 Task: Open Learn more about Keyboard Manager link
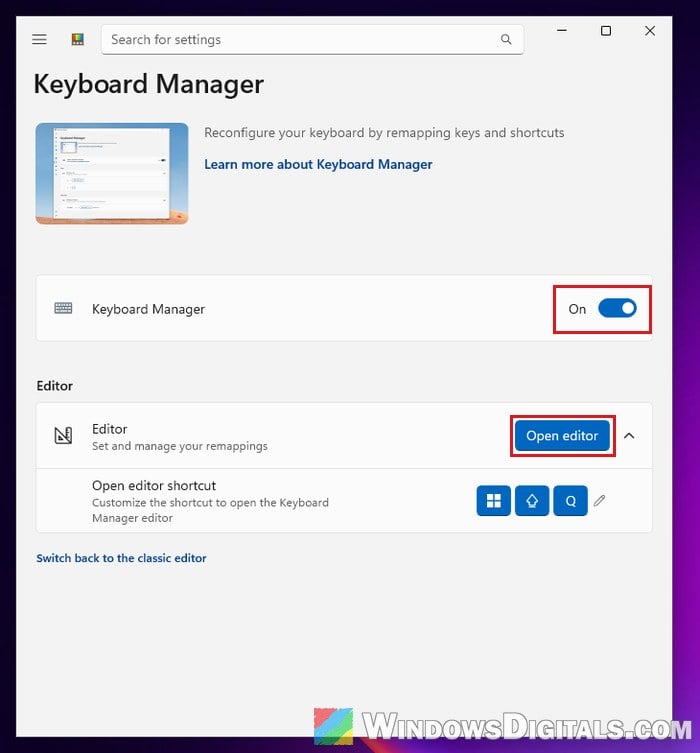click(318, 164)
